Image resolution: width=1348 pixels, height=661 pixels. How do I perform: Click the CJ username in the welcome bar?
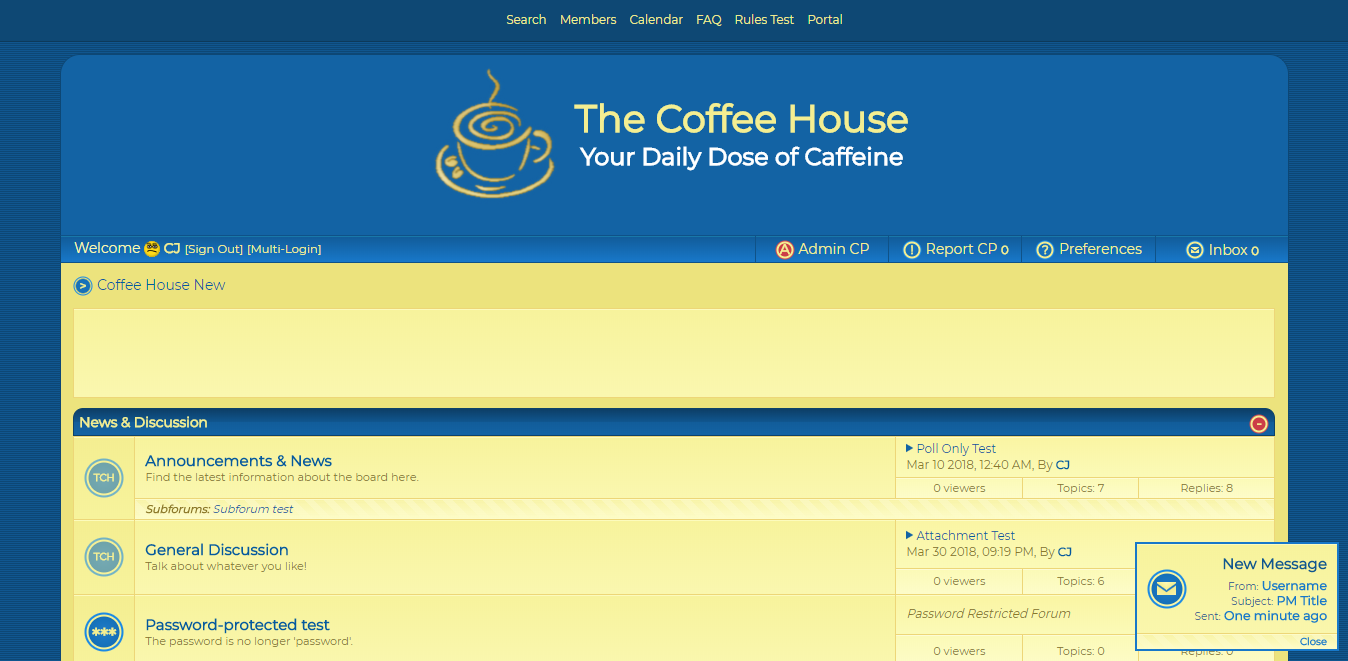(172, 249)
